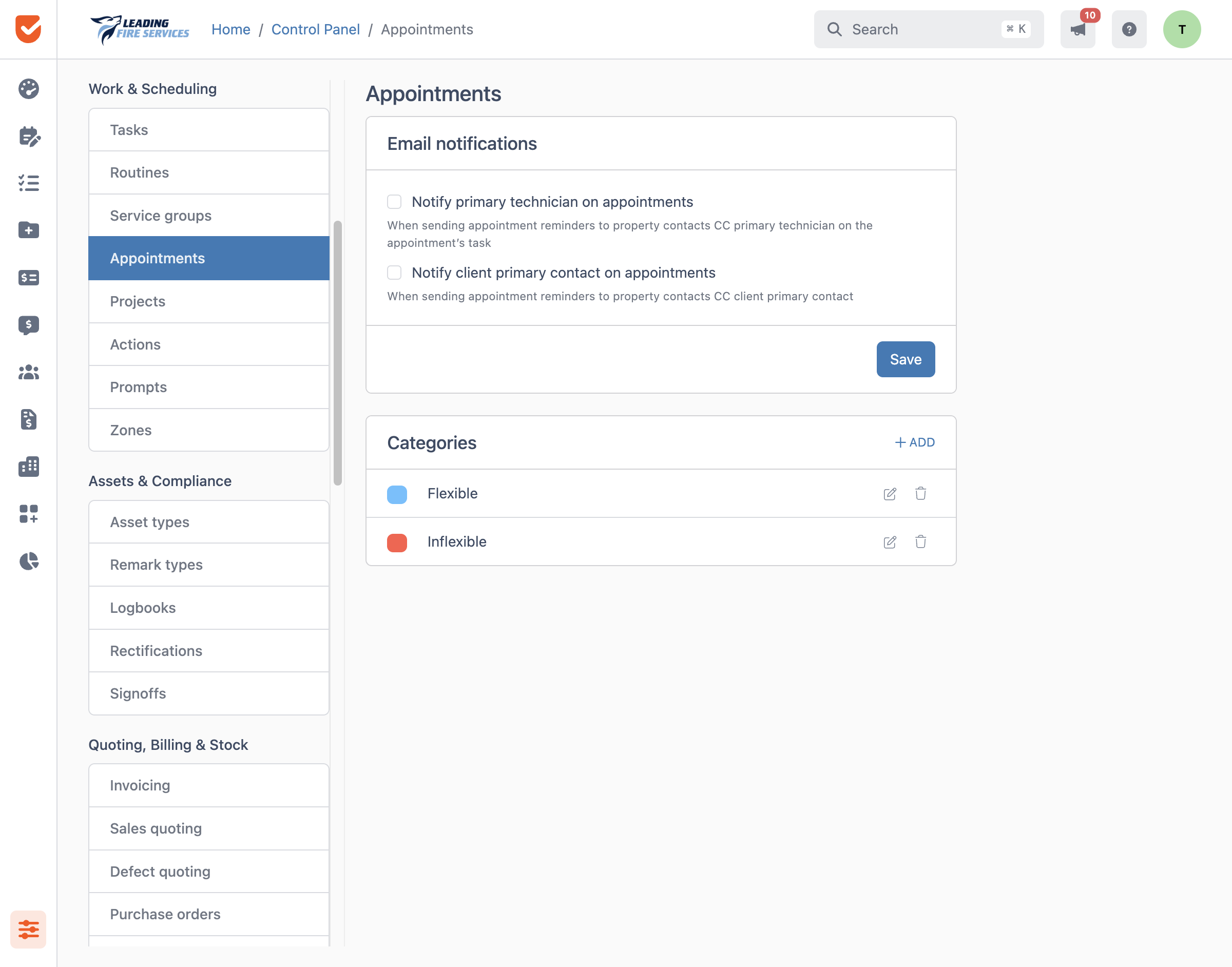Enable Notify client primary contact on appointments
This screenshot has height=967, width=1232.
[x=394, y=273]
